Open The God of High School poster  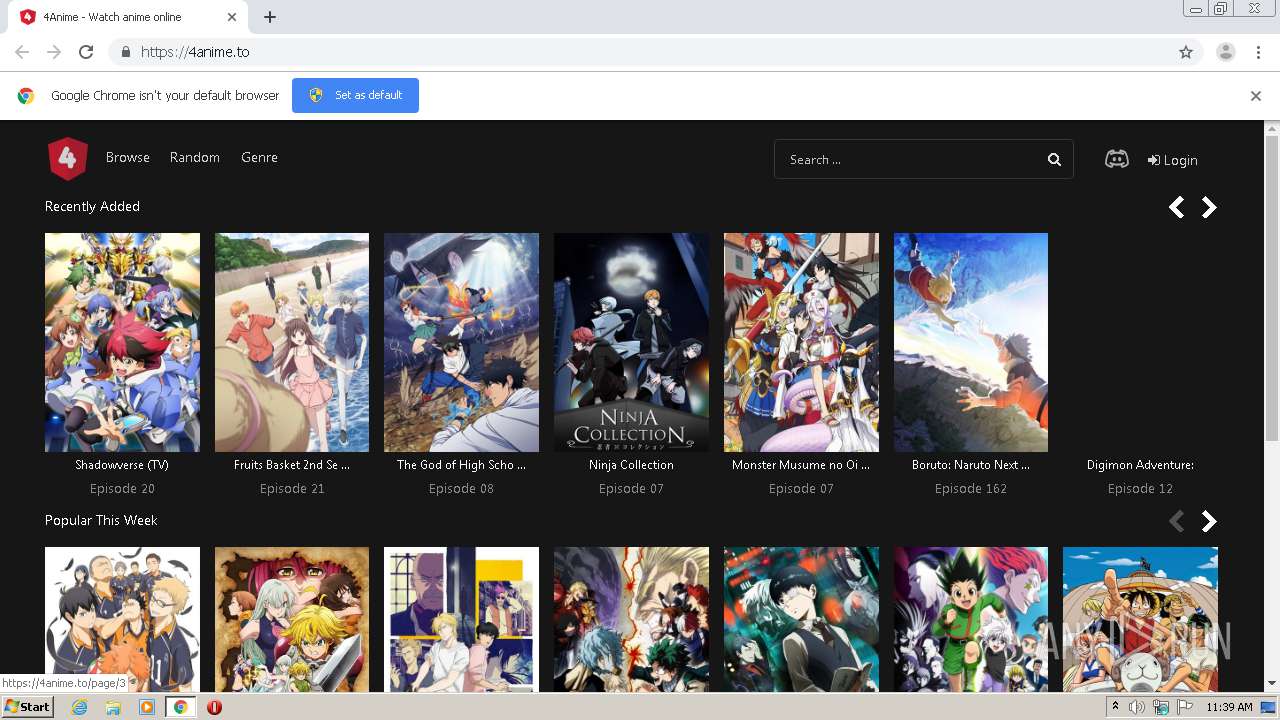point(461,342)
